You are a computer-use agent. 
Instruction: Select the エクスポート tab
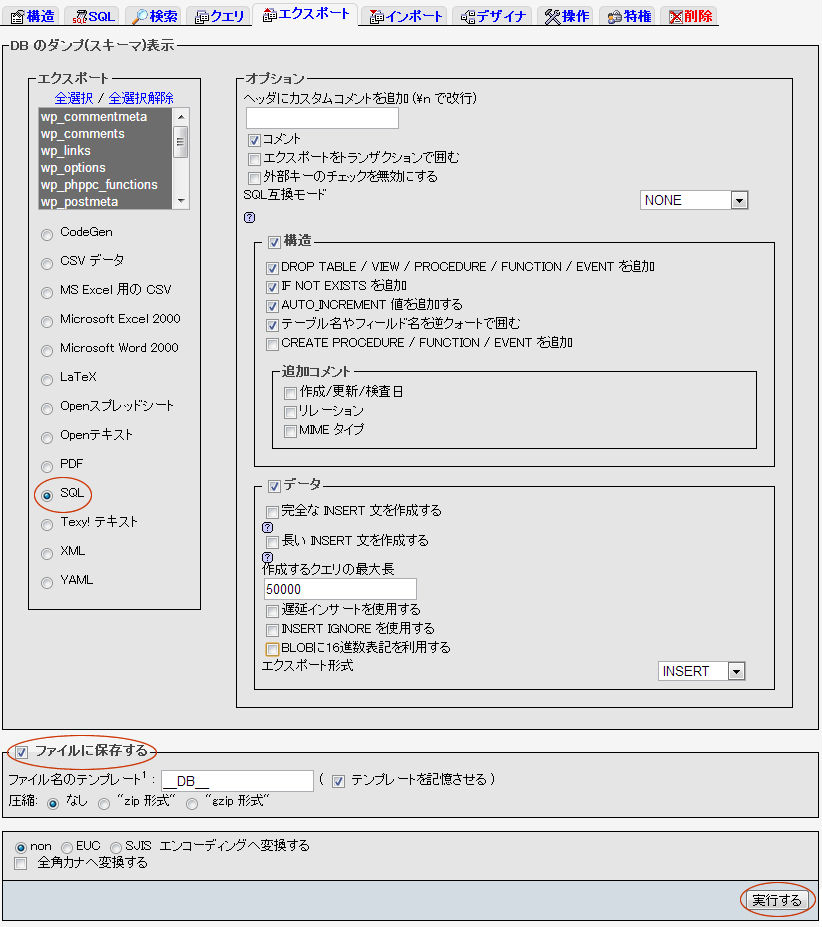coord(306,14)
